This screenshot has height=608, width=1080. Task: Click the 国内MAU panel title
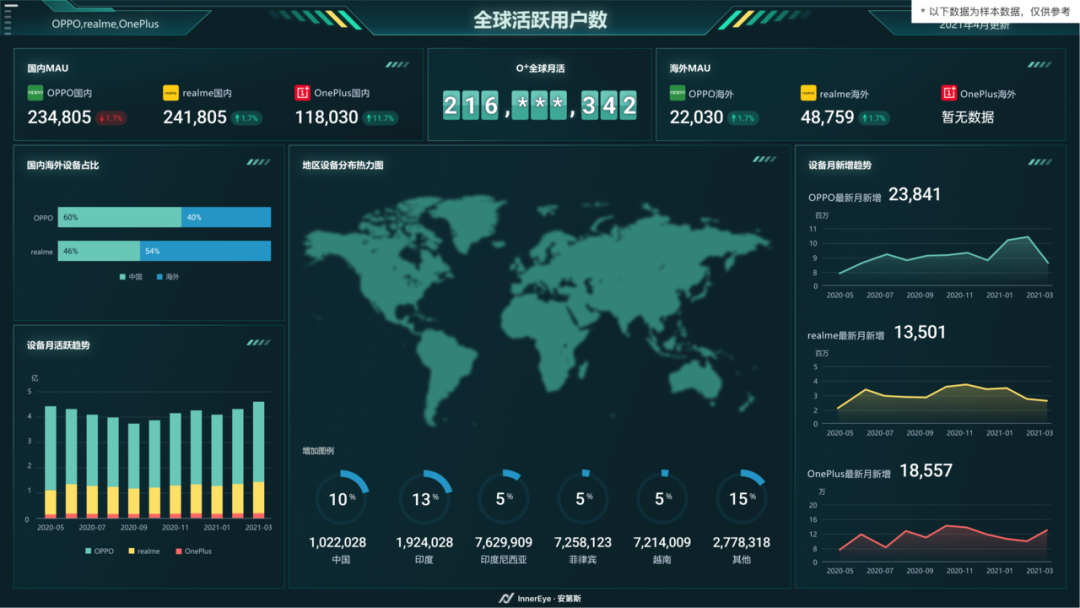pos(48,68)
